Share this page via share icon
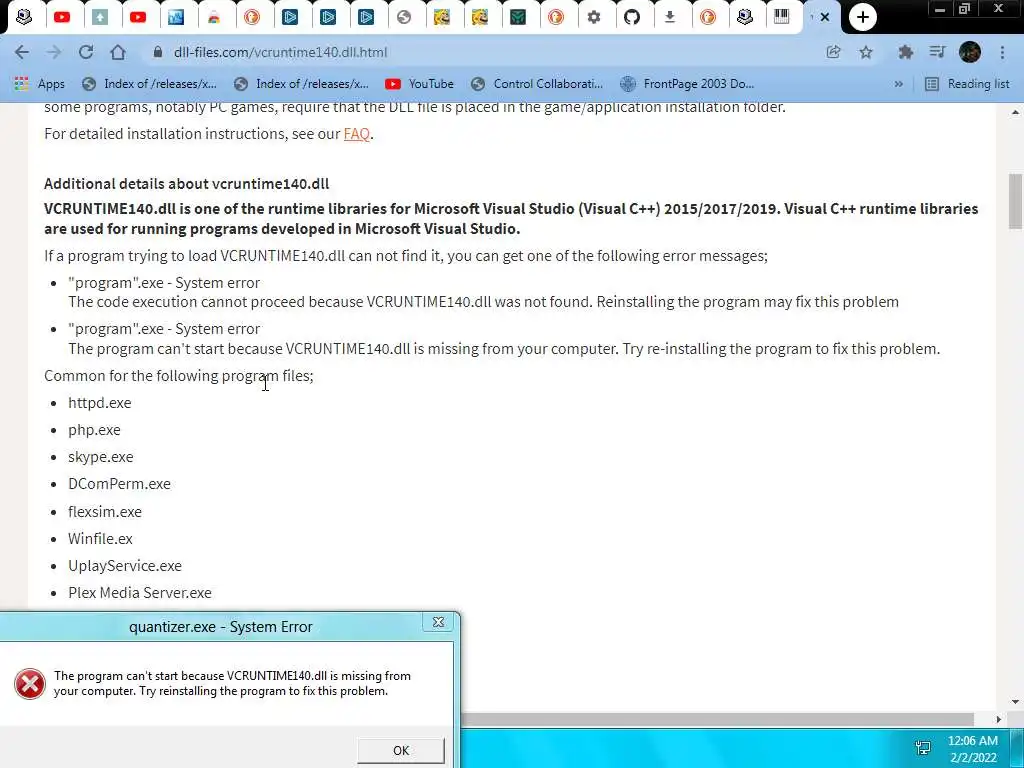 pyautogui.click(x=833, y=52)
